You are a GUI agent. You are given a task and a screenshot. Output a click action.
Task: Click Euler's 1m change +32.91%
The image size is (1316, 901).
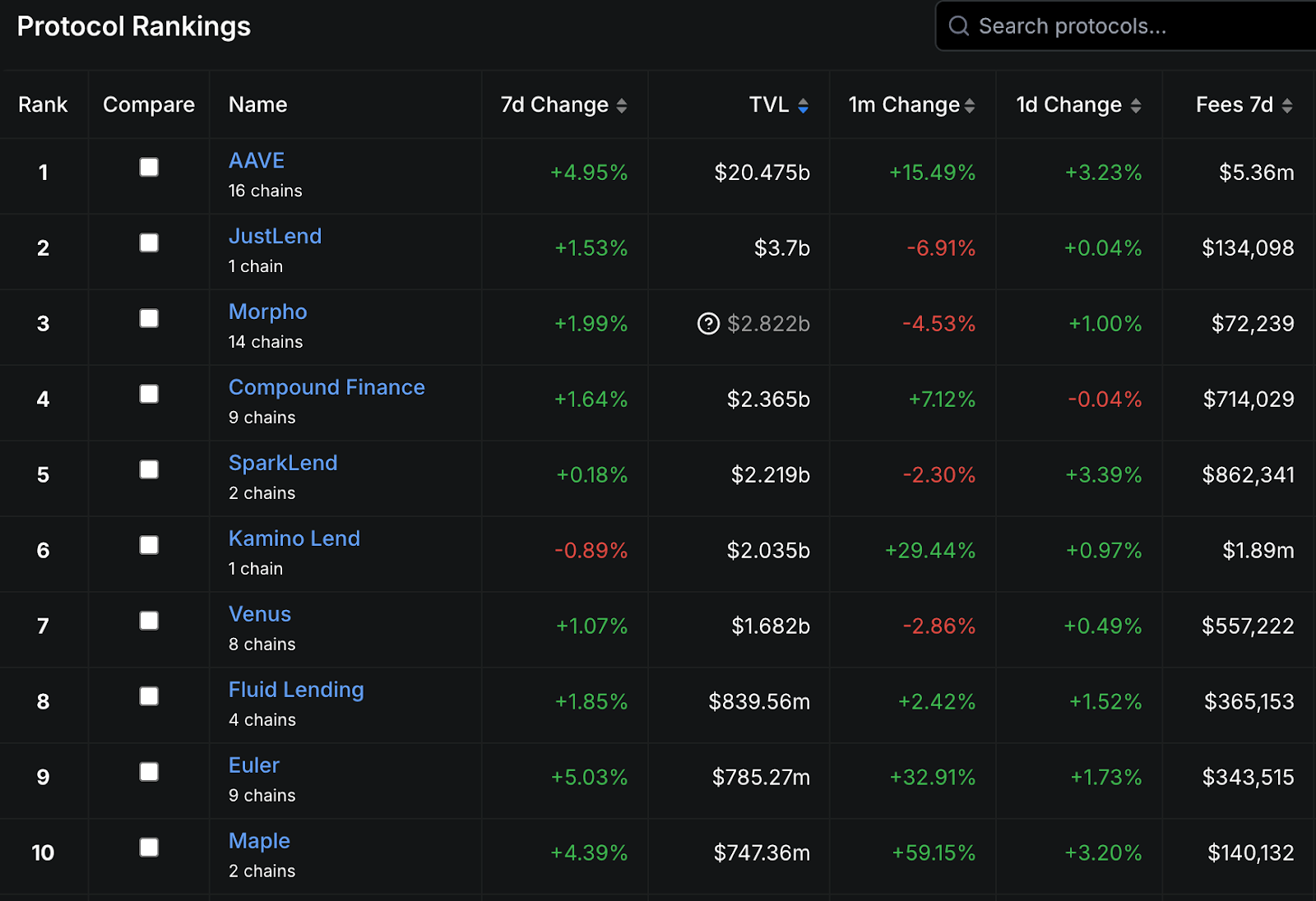tap(933, 778)
